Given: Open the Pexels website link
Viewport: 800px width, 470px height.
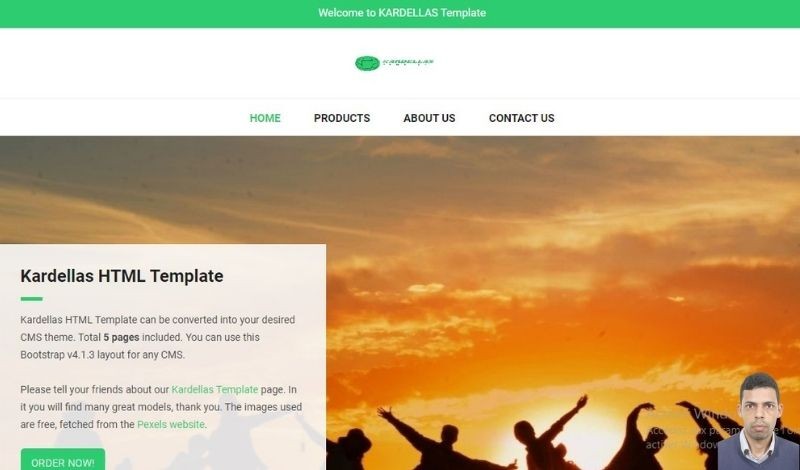Looking at the screenshot, I should 171,424.
